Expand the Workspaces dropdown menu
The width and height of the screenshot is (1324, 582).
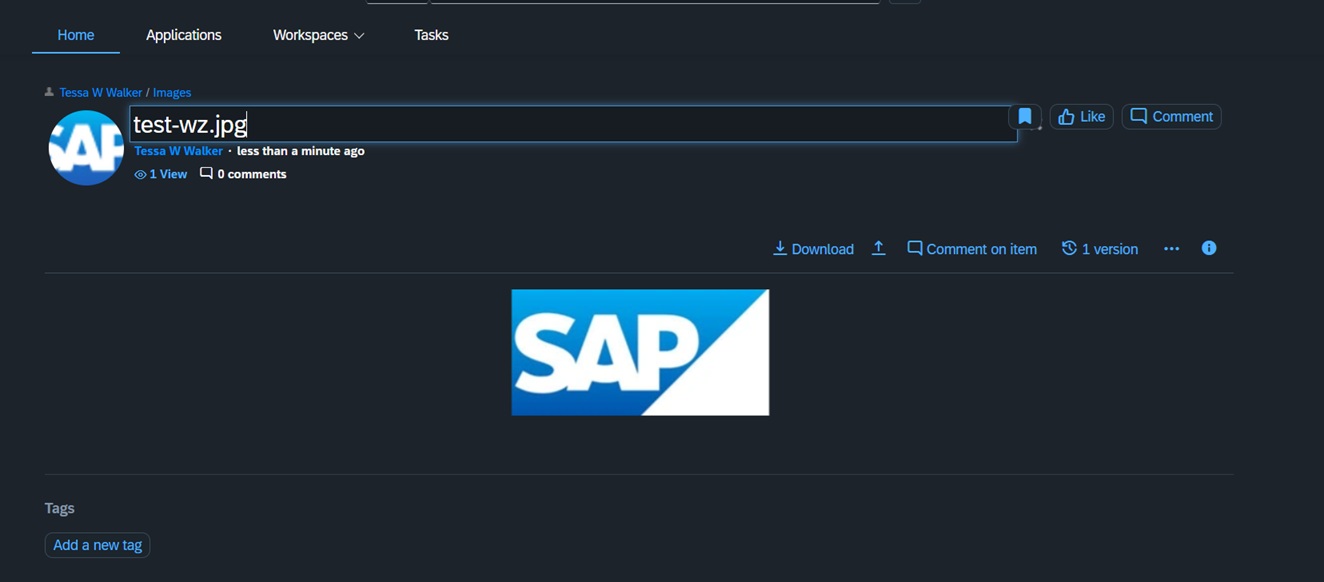pyautogui.click(x=318, y=35)
